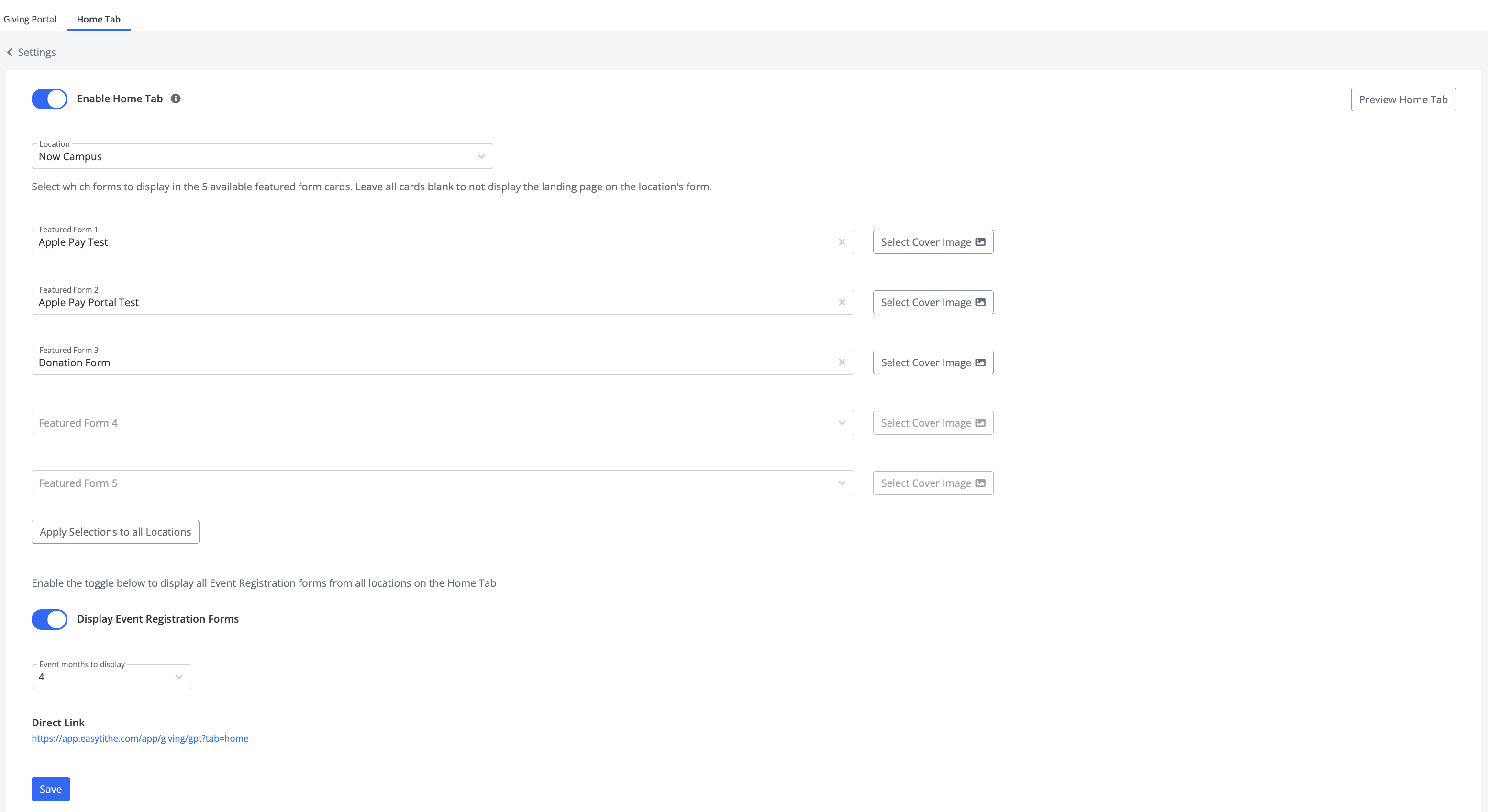Disable the Enable Home Tab toggle
The height and width of the screenshot is (812, 1488).
[49, 99]
